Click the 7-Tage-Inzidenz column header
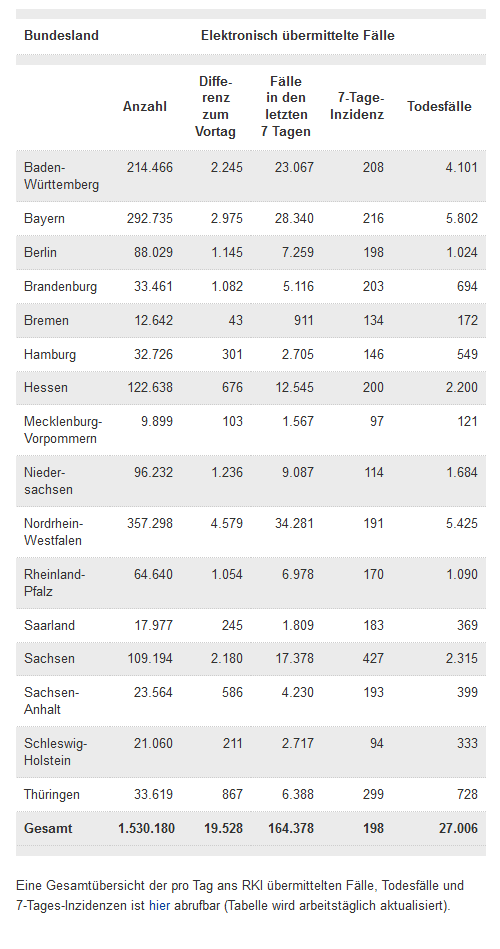This screenshot has height=949, width=500. (x=357, y=107)
